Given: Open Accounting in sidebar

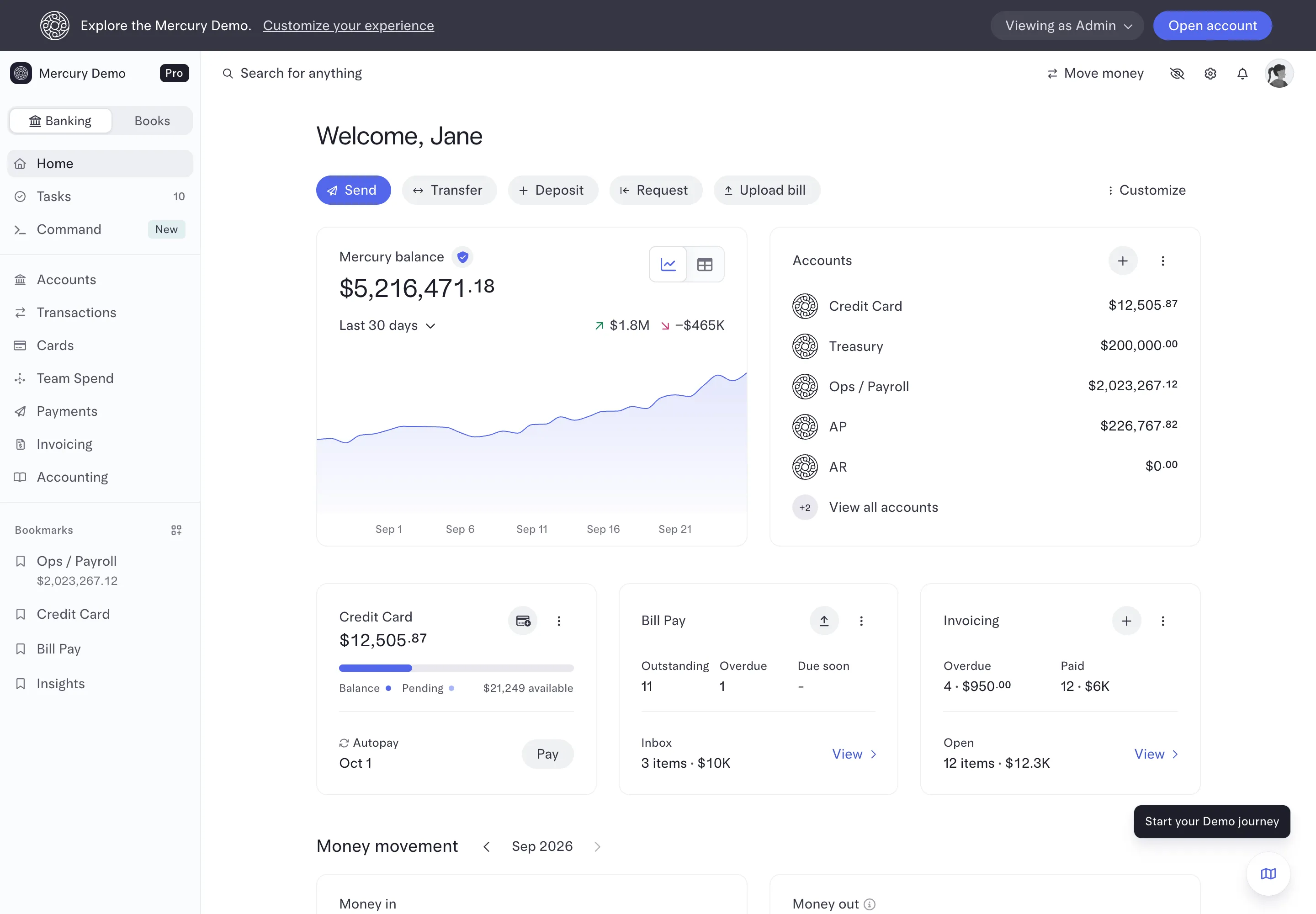Looking at the screenshot, I should tap(100, 477).
